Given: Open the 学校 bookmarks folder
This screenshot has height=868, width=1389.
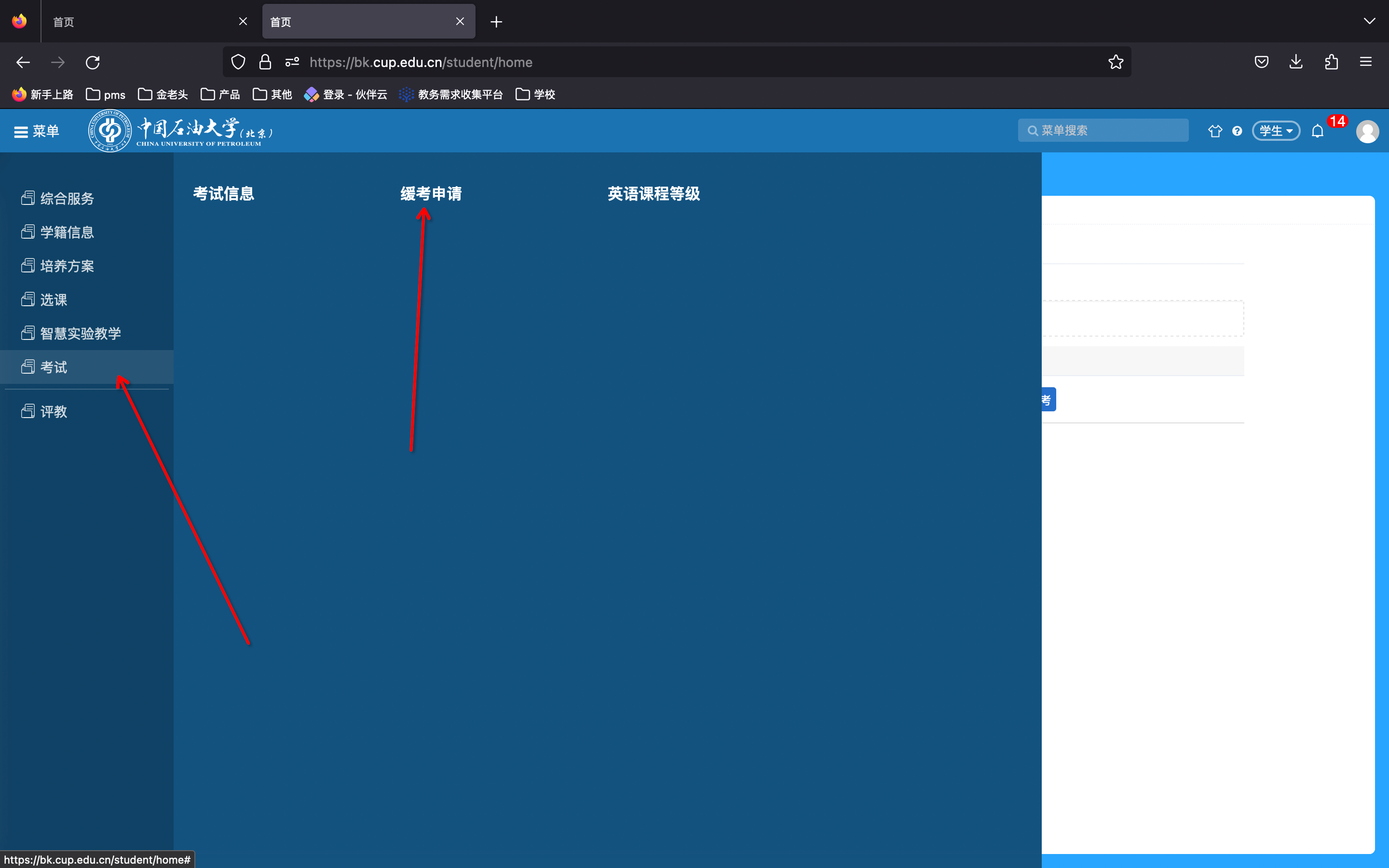Looking at the screenshot, I should click(535, 94).
